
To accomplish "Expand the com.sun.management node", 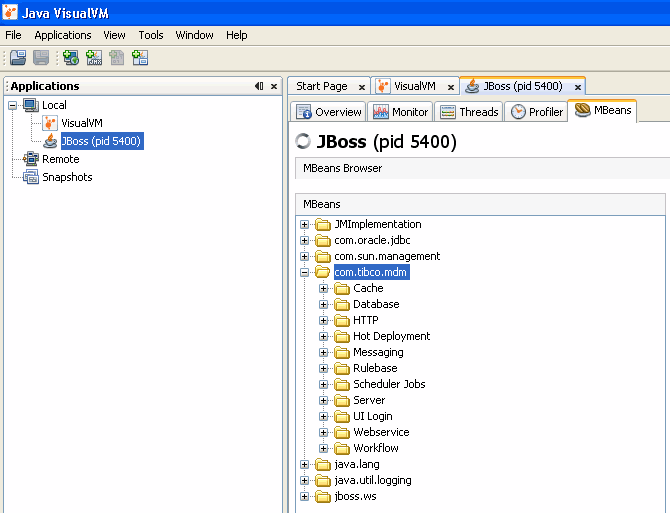I will pos(304,257).
